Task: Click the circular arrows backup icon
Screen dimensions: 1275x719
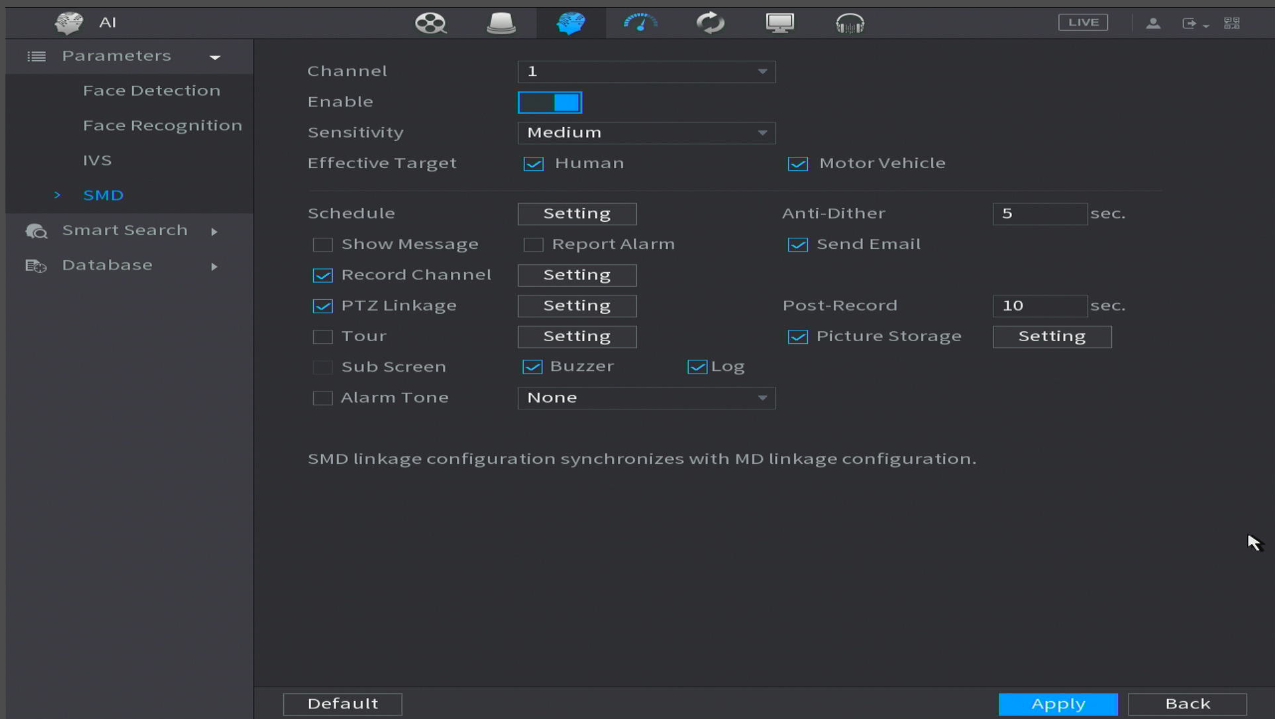Action: tap(711, 23)
